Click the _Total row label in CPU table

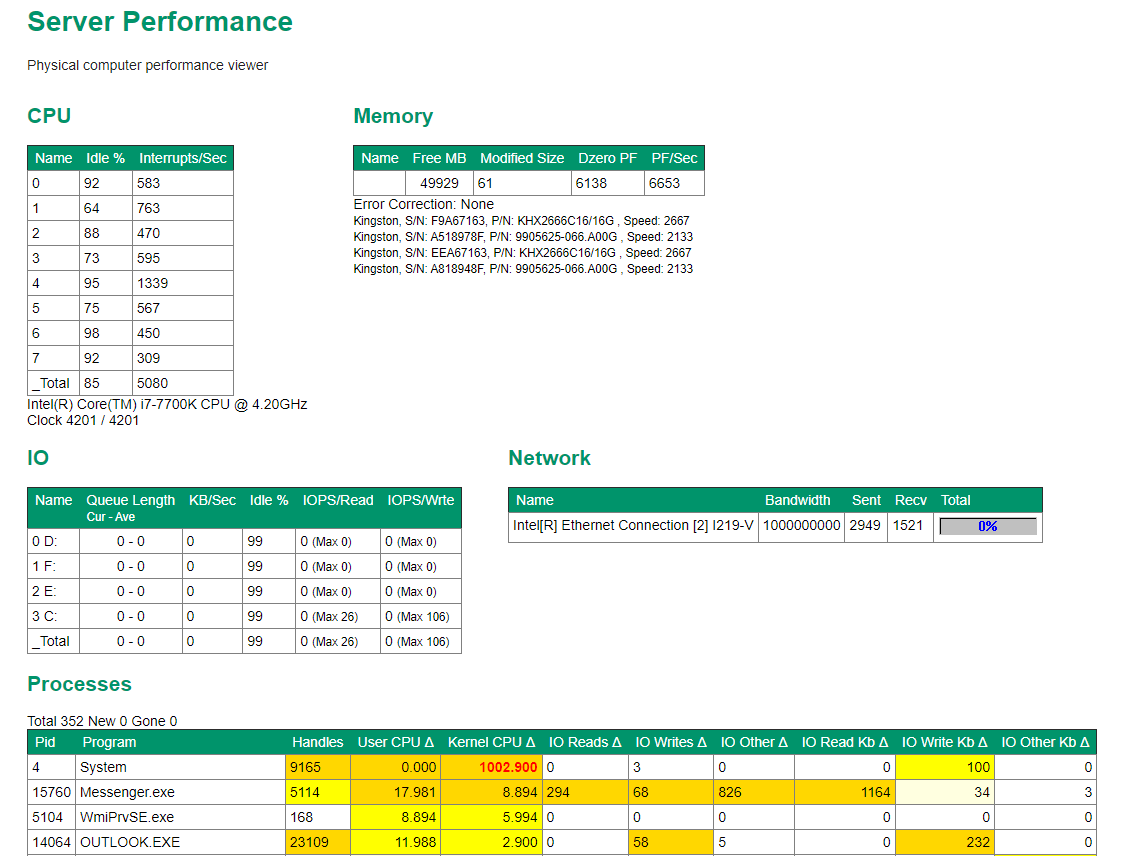pos(52,383)
